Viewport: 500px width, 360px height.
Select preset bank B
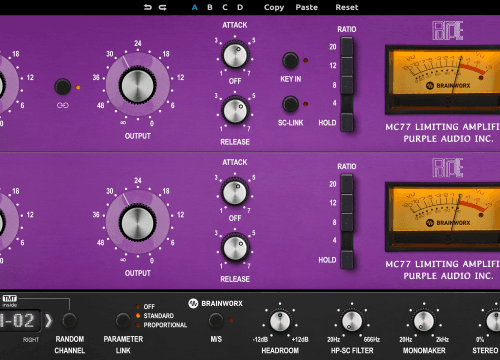pyautogui.click(x=210, y=7)
